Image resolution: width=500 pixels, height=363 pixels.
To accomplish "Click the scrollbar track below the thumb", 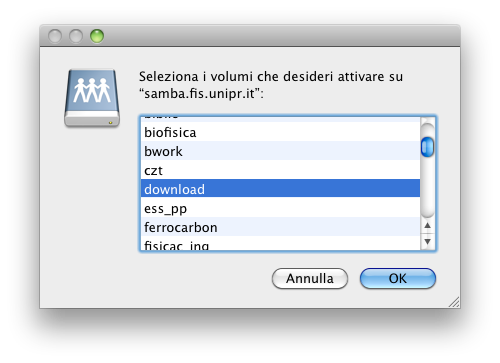I will [x=428, y=187].
